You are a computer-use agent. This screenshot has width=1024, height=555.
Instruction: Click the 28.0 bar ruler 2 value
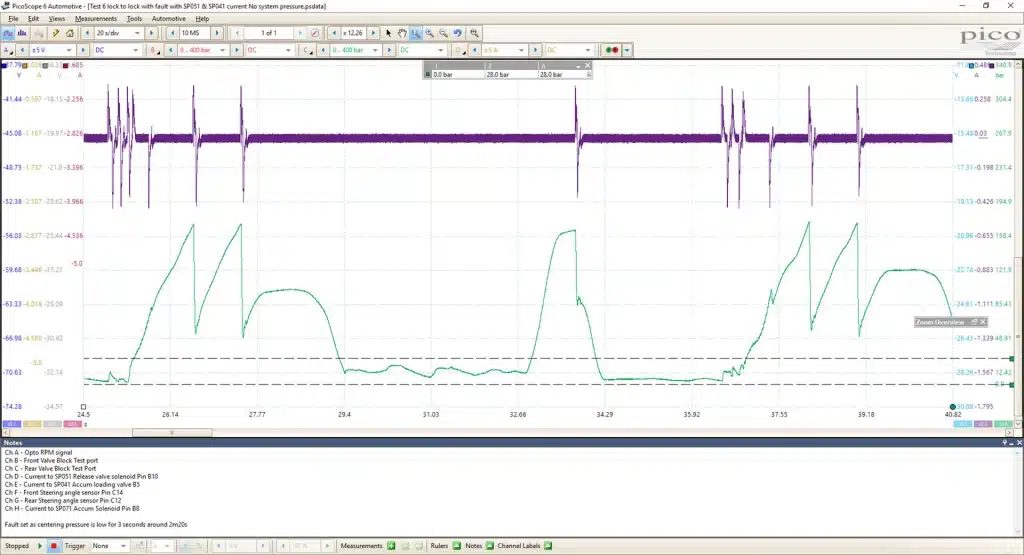pyautogui.click(x=497, y=74)
